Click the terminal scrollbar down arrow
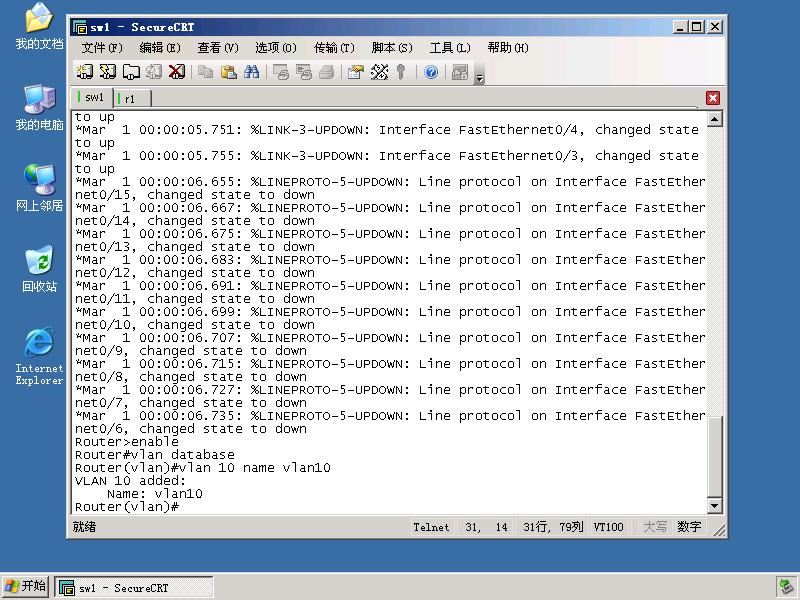This screenshot has width=800, height=600. 715,506
